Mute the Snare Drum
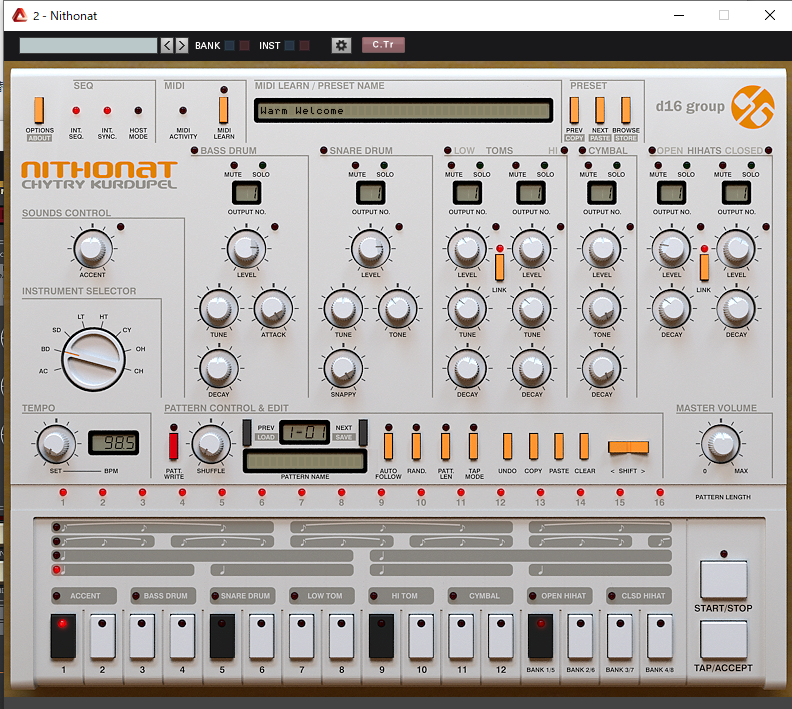792x709 pixels. coord(356,166)
